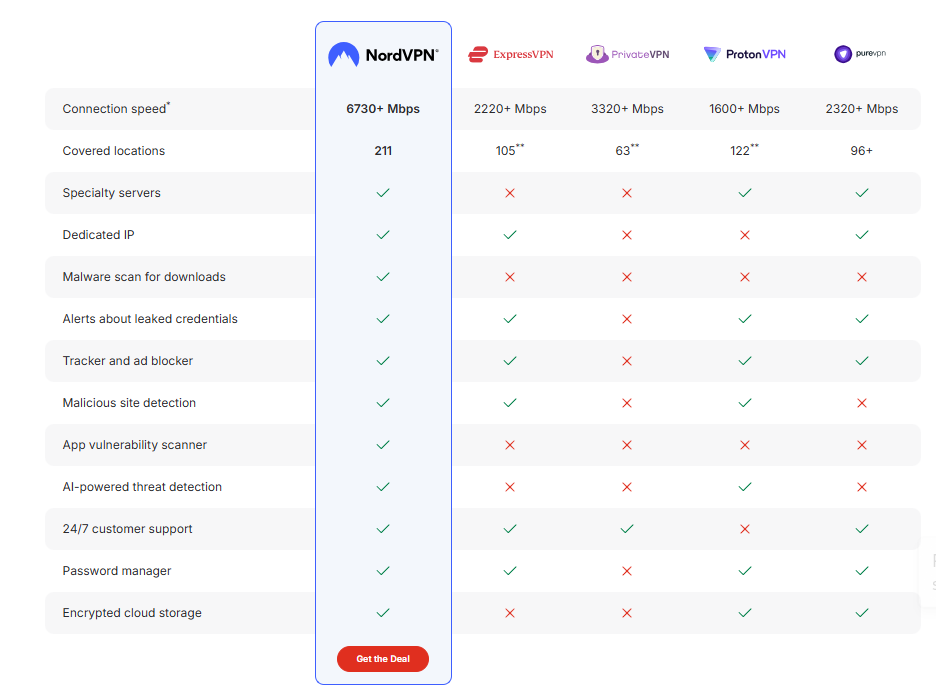
Task: Click the AI-powered threat detection label
Action: [142, 486]
